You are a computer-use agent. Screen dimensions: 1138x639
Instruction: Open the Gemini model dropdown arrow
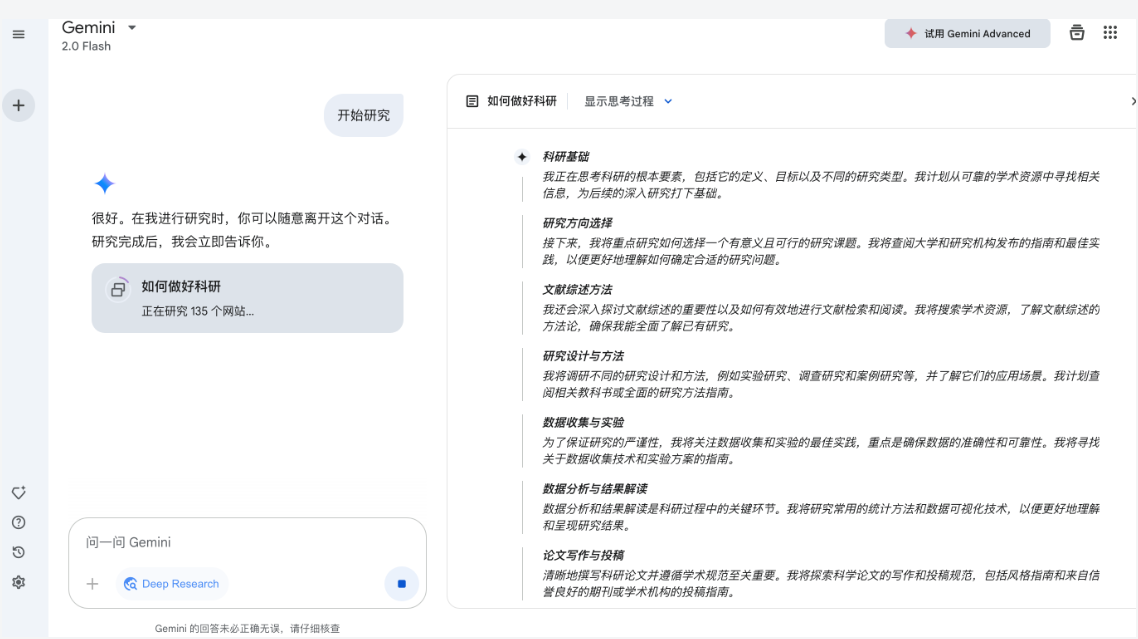[x=132, y=28]
